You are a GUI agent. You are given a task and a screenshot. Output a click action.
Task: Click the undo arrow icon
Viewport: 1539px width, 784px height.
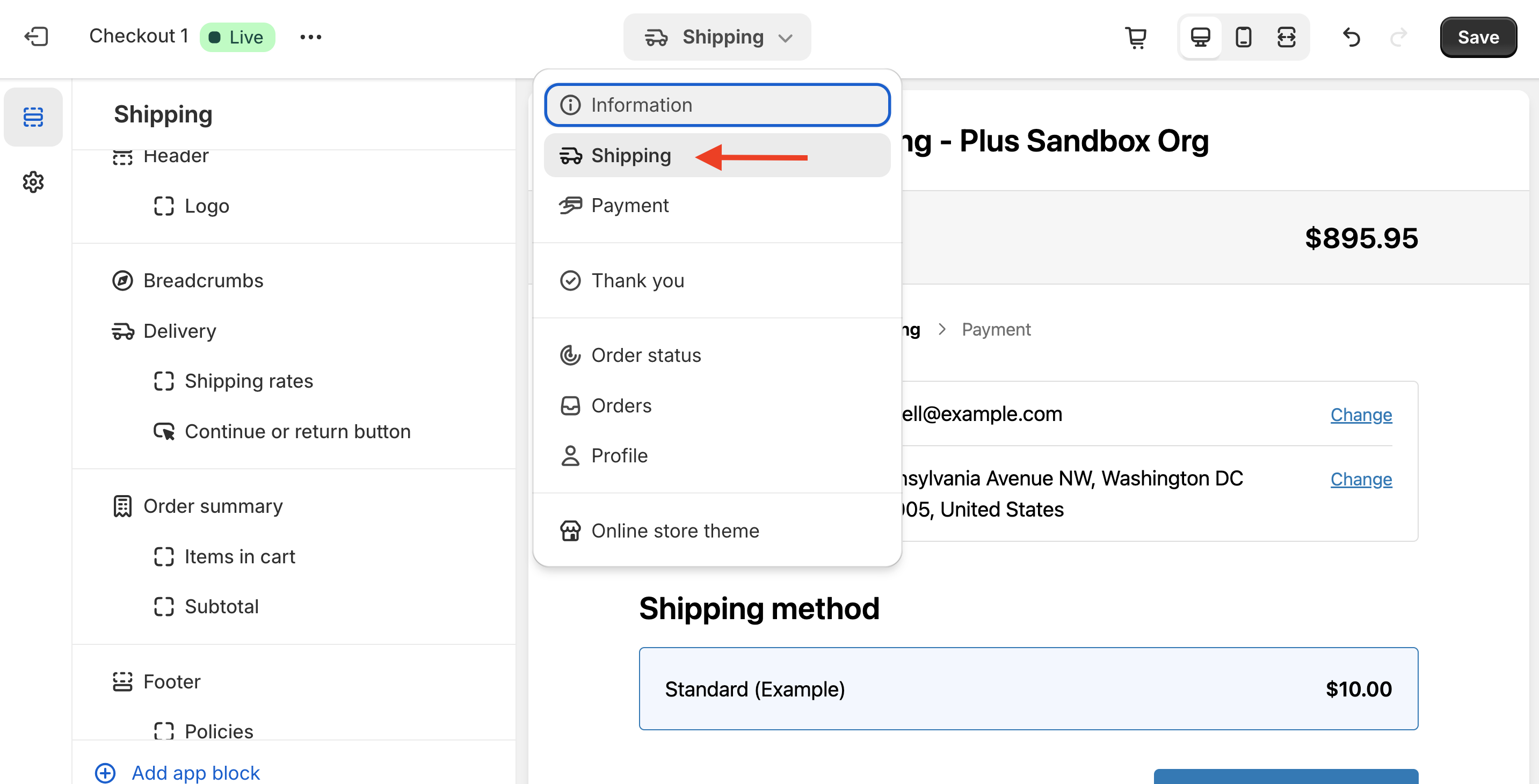tap(1352, 37)
